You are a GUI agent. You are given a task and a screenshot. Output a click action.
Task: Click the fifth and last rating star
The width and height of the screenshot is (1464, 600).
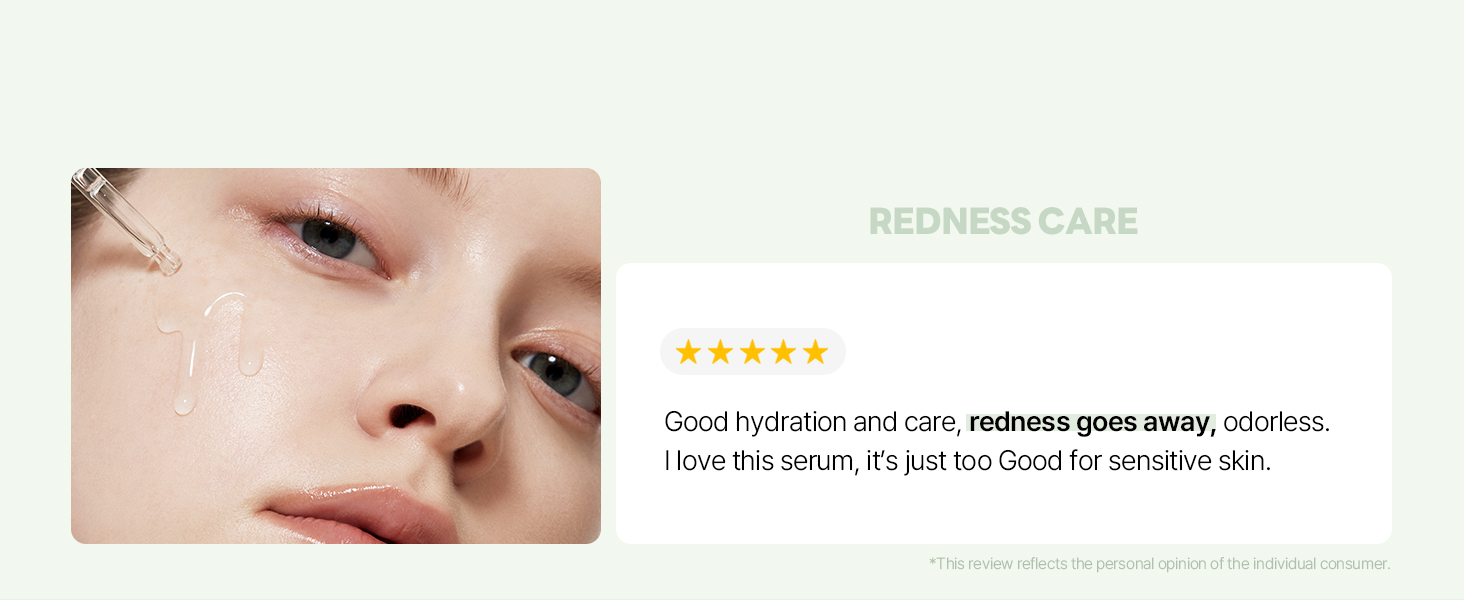(x=816, y=352)
